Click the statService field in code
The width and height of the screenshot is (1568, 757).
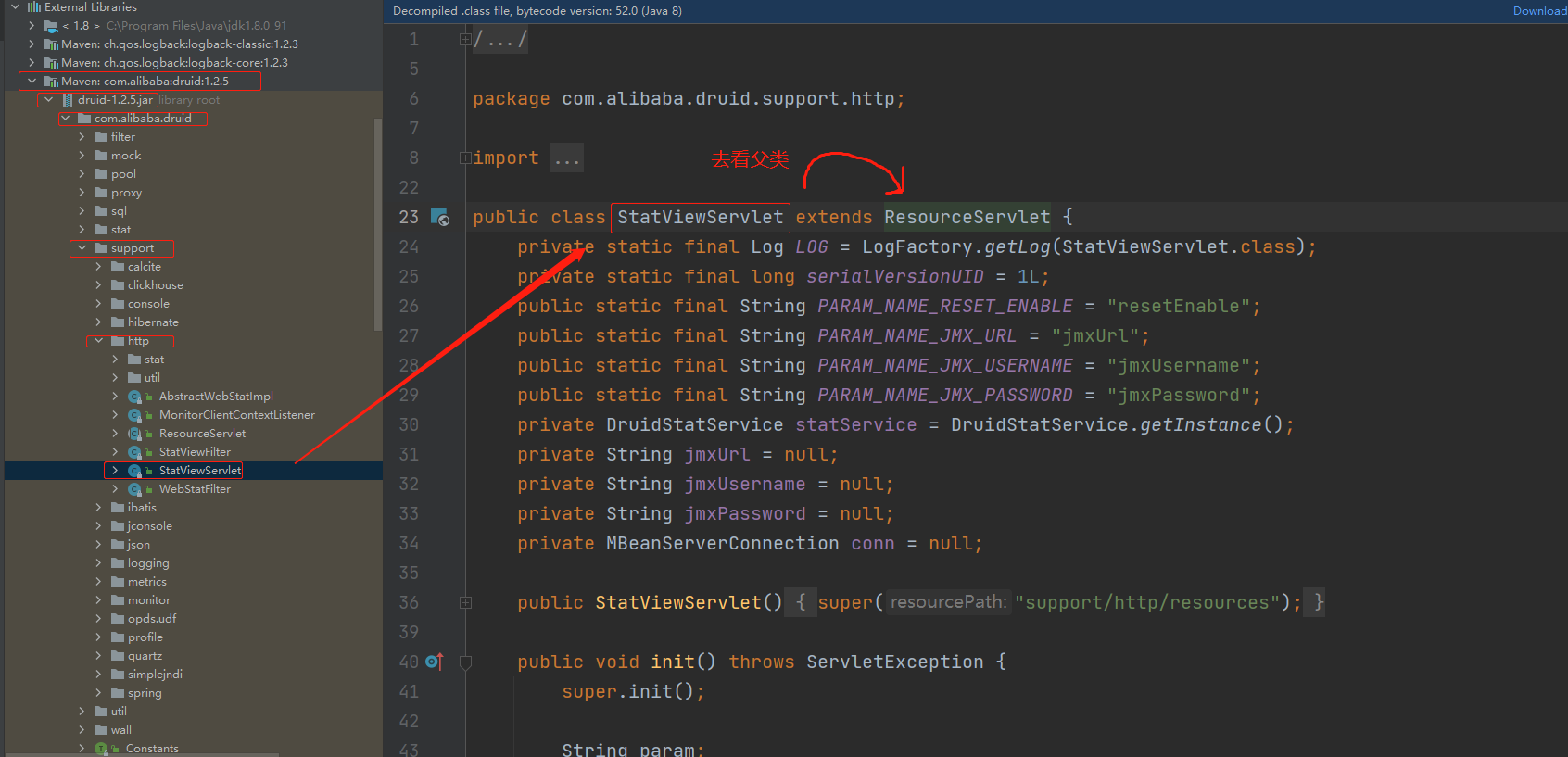855,424
